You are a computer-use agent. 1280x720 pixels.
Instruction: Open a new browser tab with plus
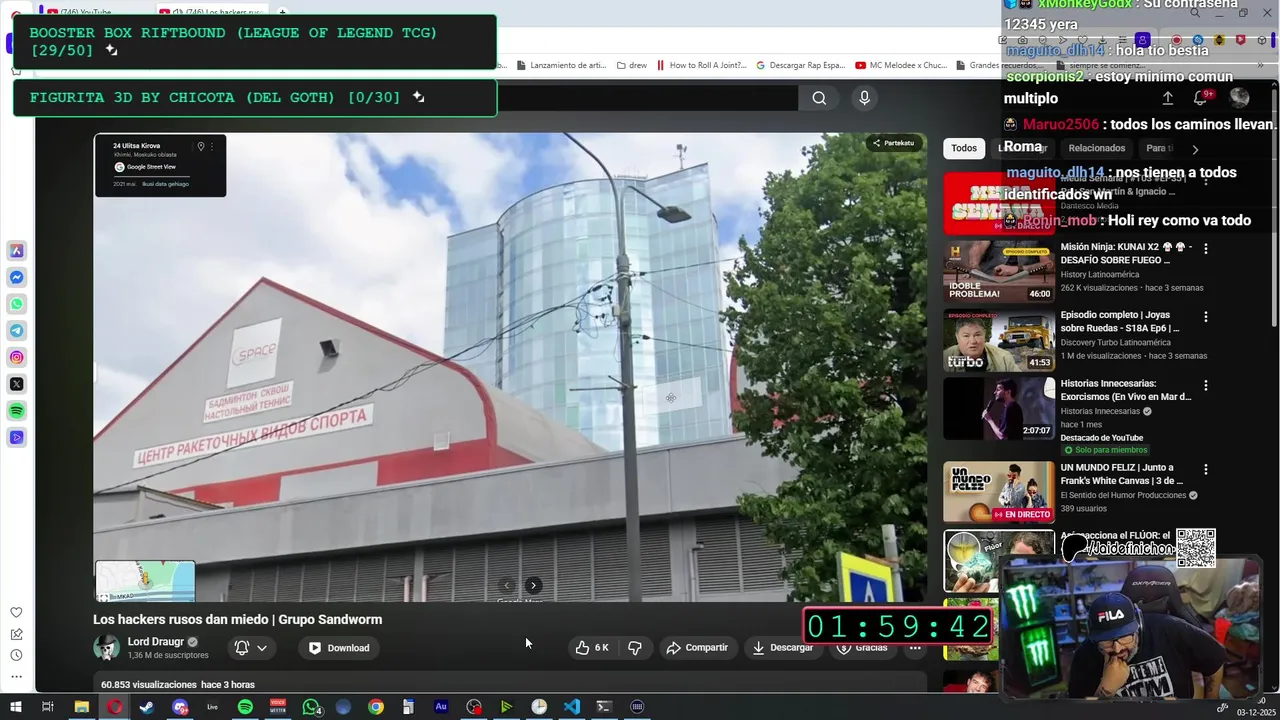pyautogui.click(x=282, y=12)
